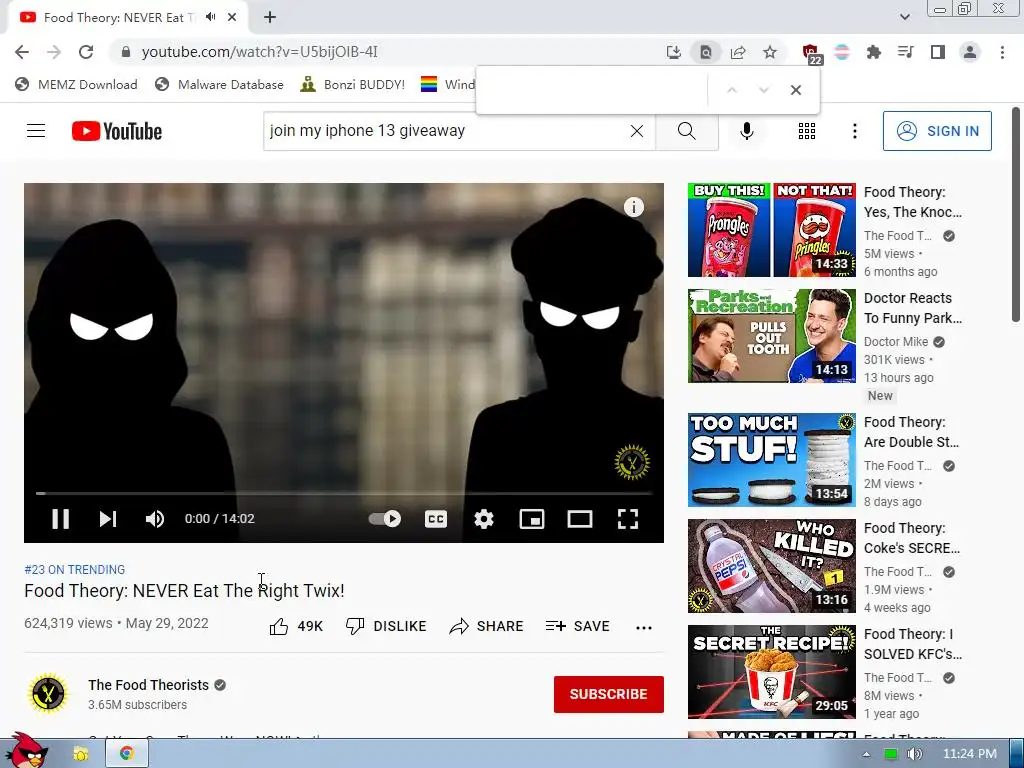This screenshot has height=768, width=1024.
Task: Enter fullscreen mode
Action: point(628,519)
